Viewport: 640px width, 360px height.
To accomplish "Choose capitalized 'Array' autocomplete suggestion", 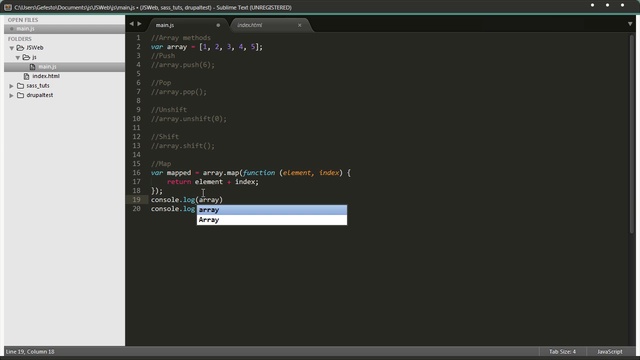I will click(x=272, y=220).
